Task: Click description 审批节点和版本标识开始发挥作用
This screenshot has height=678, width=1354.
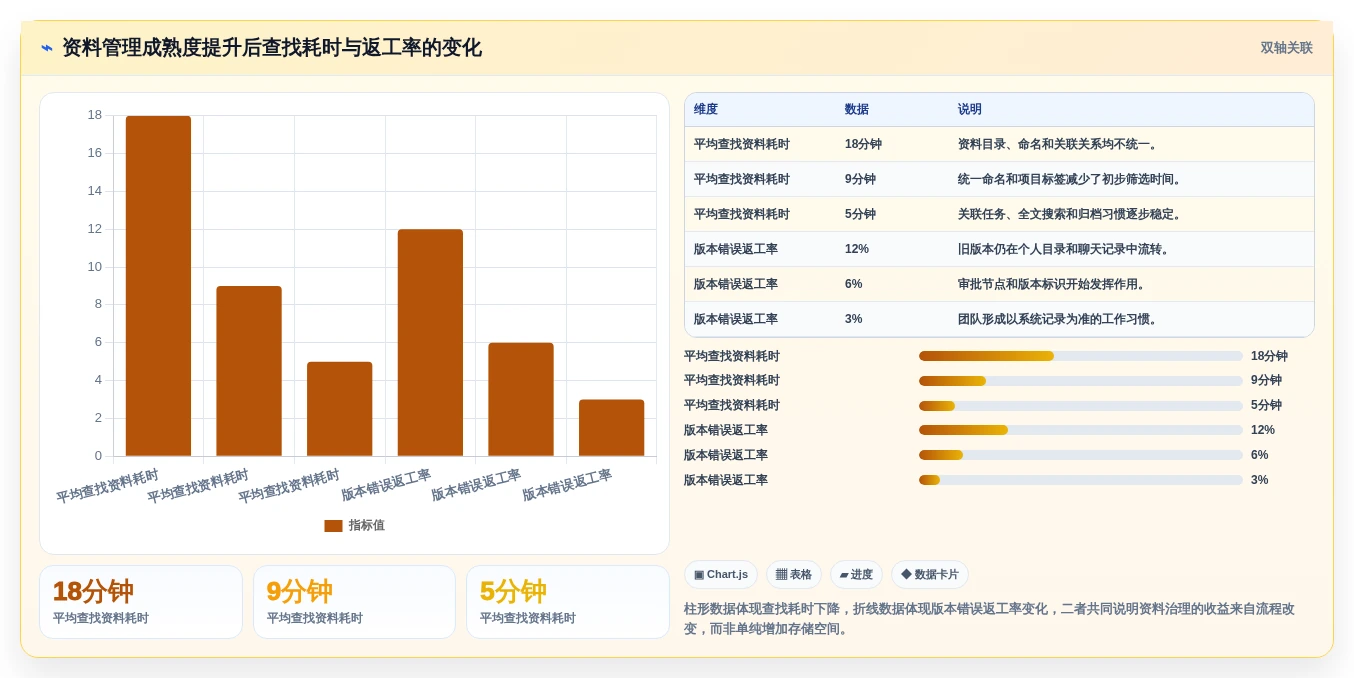Action: [1054, 284]
